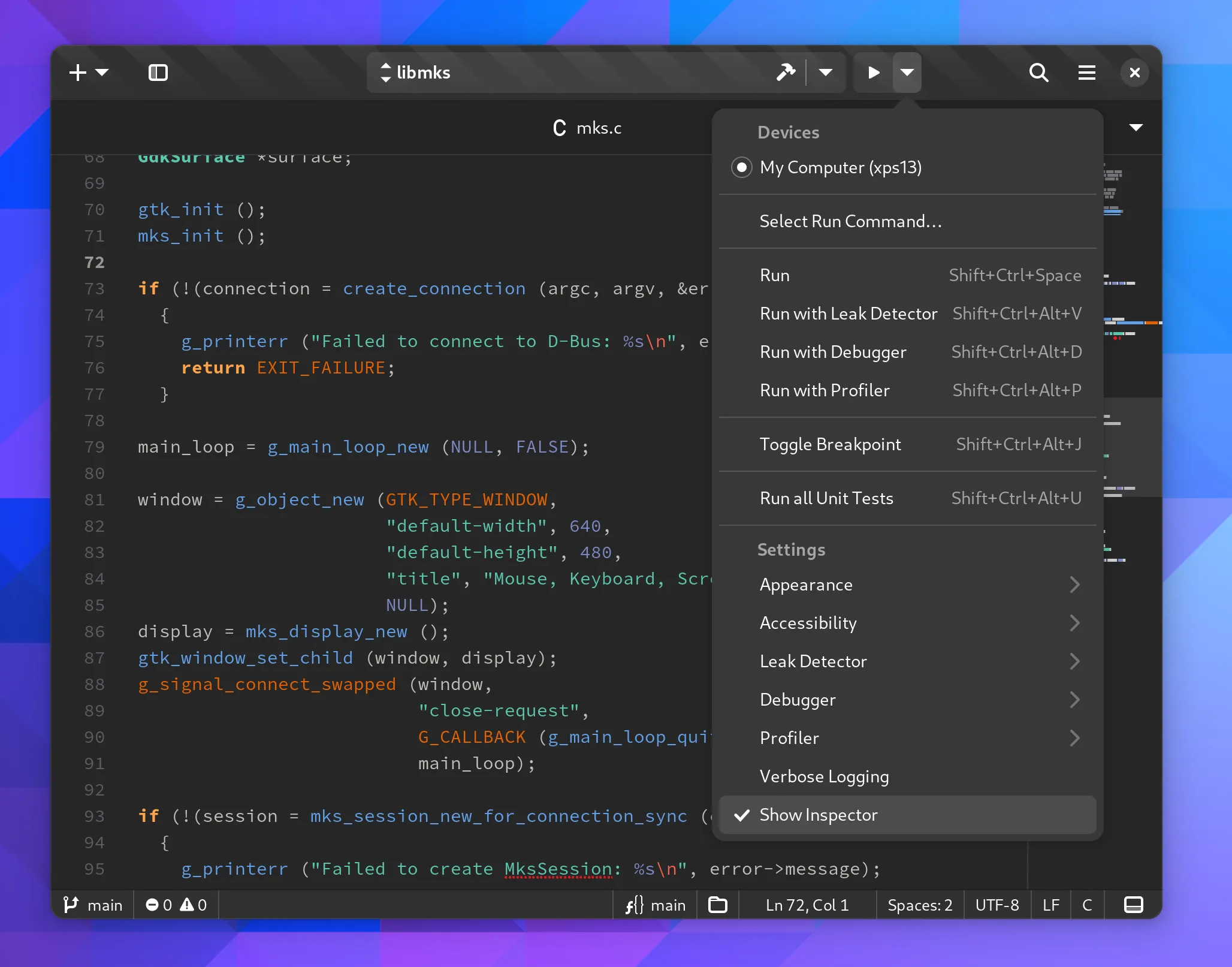Open the search magnifier icon

coord(1038,73)
